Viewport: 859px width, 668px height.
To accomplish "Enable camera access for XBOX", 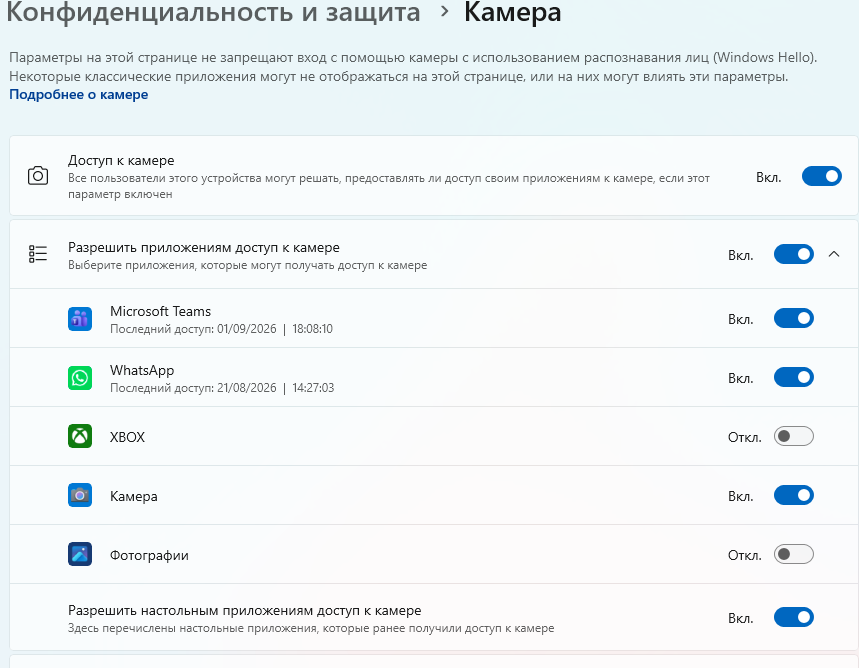I will click(x=793, y=436).
